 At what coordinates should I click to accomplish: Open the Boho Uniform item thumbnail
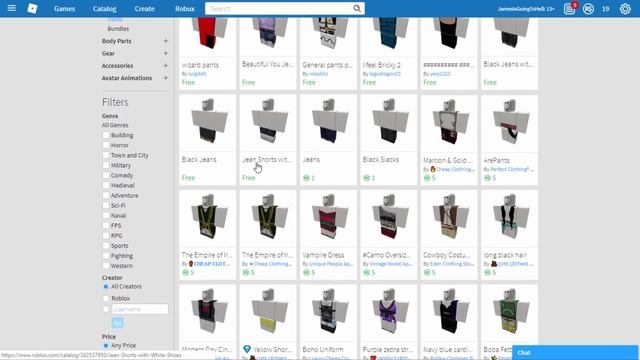(328, 313)
